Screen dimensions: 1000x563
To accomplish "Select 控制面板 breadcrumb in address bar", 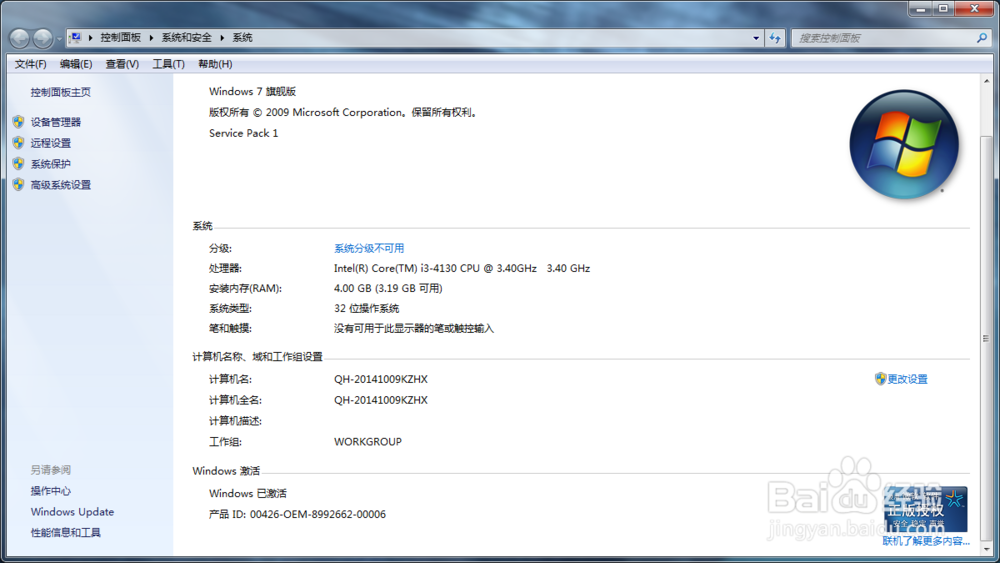I will [121, 38].
